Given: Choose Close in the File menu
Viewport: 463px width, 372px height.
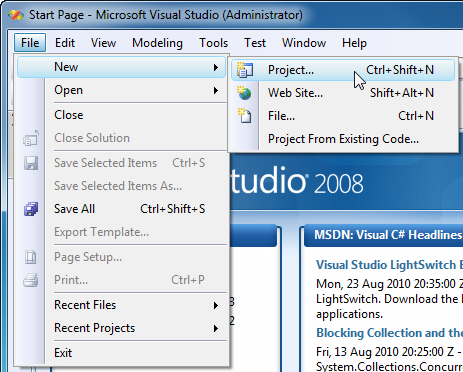Looking at the screenshot, I should [122, 115].
